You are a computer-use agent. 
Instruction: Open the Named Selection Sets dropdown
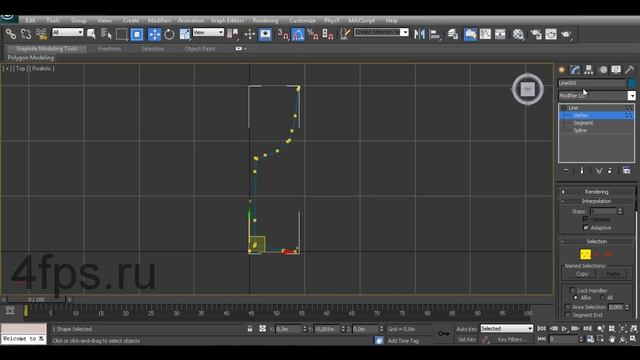[381, 32]
